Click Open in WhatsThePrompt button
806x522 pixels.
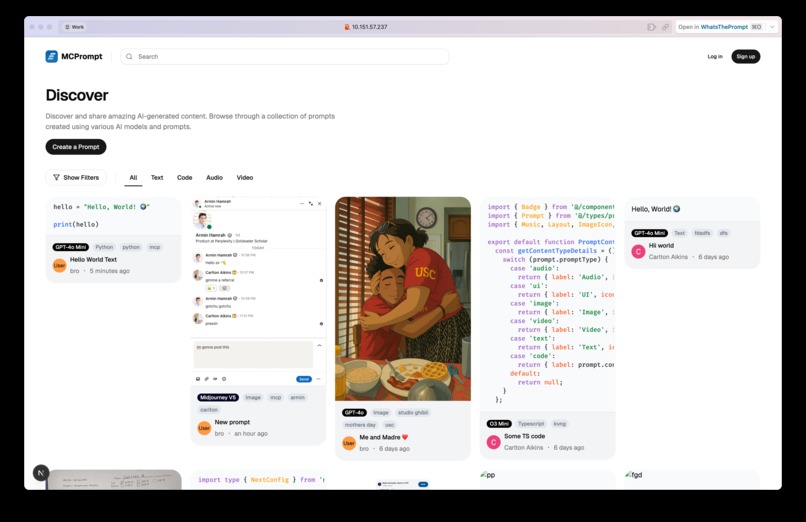pyautogui.click(x=720, y=27)
